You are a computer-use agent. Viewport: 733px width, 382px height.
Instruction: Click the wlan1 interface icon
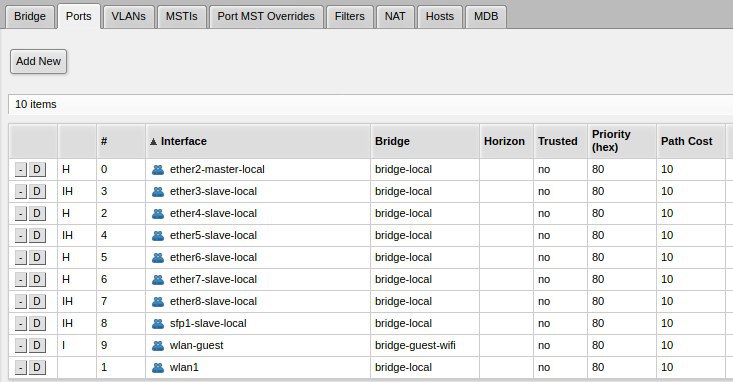(158, 368)
